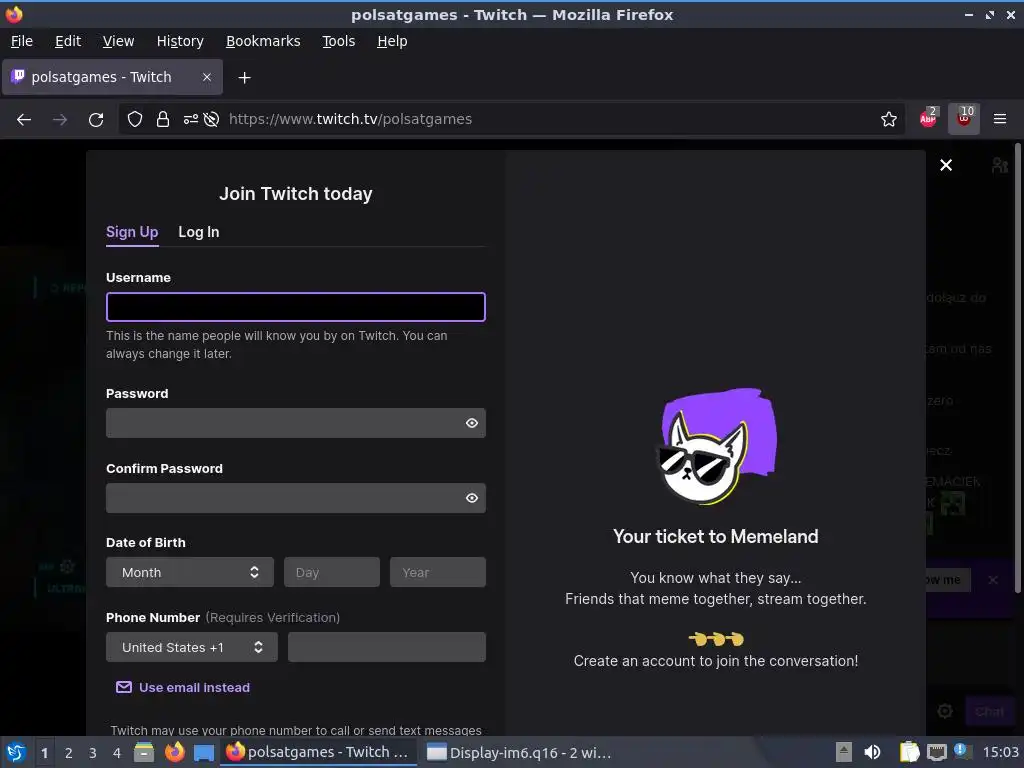The image size is (1024, 768).
Task: Select the polsatgames - Twitch taskbar window
Action: click(317, 752)
